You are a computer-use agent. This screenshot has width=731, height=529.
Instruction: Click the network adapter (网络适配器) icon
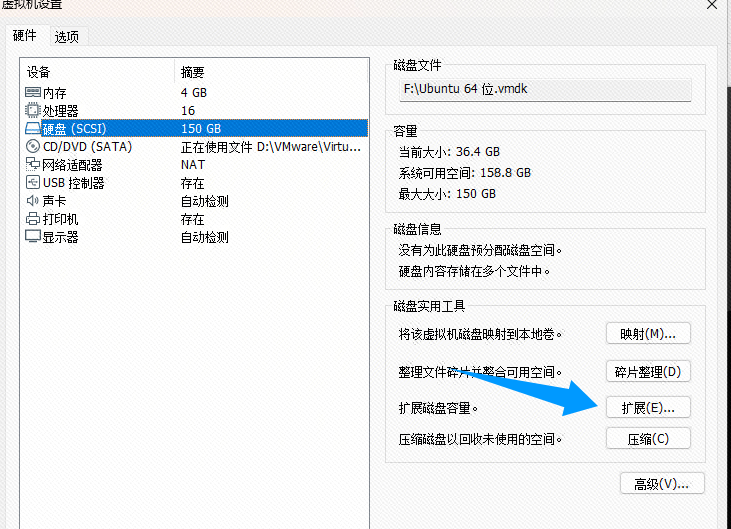tap(33, 164)
